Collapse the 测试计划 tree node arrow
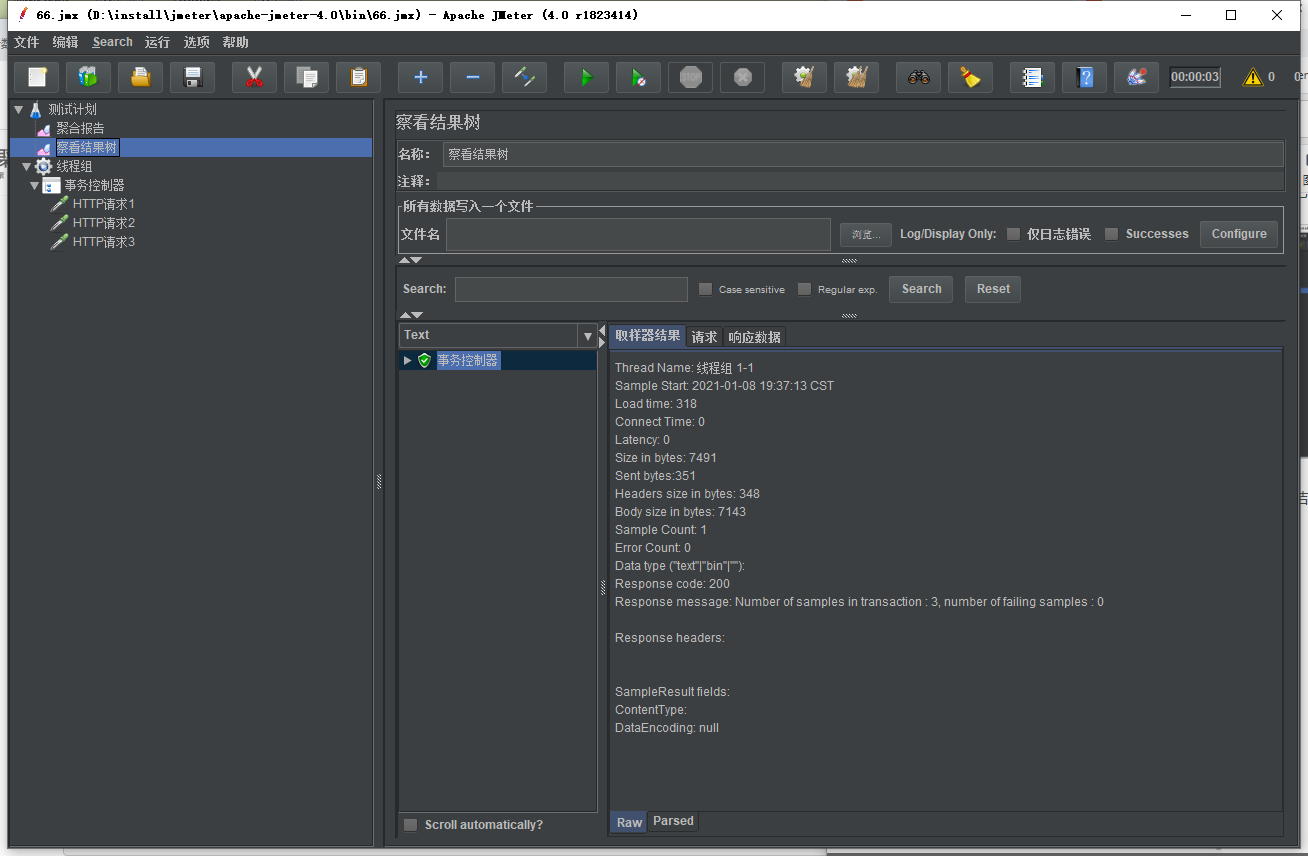Screen dimensions: 1308x856 19,109
